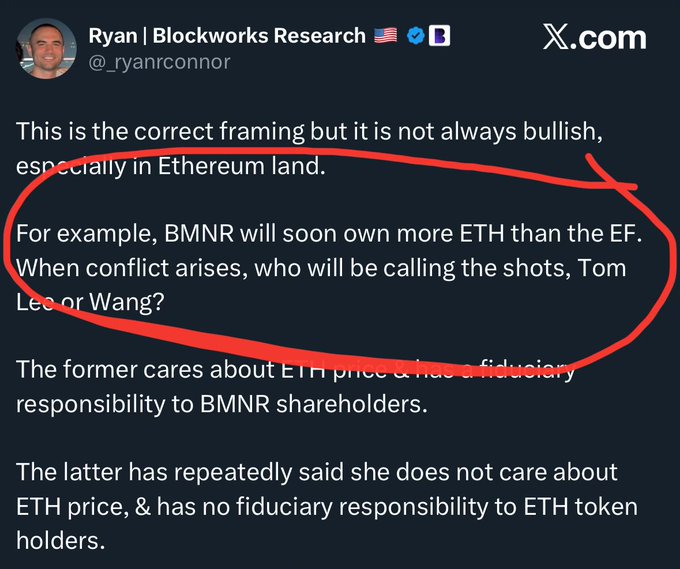Click the X.com logo watermark
680x569 pixels.
[x=595, y=38]
